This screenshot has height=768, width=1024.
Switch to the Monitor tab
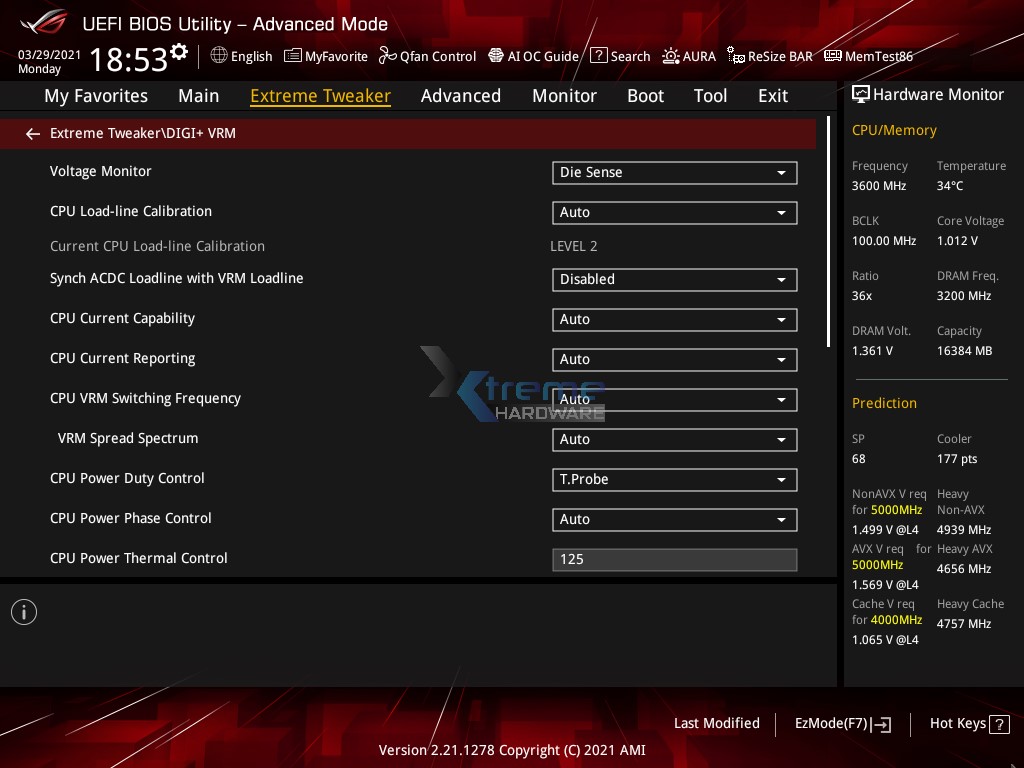(564, 95)
